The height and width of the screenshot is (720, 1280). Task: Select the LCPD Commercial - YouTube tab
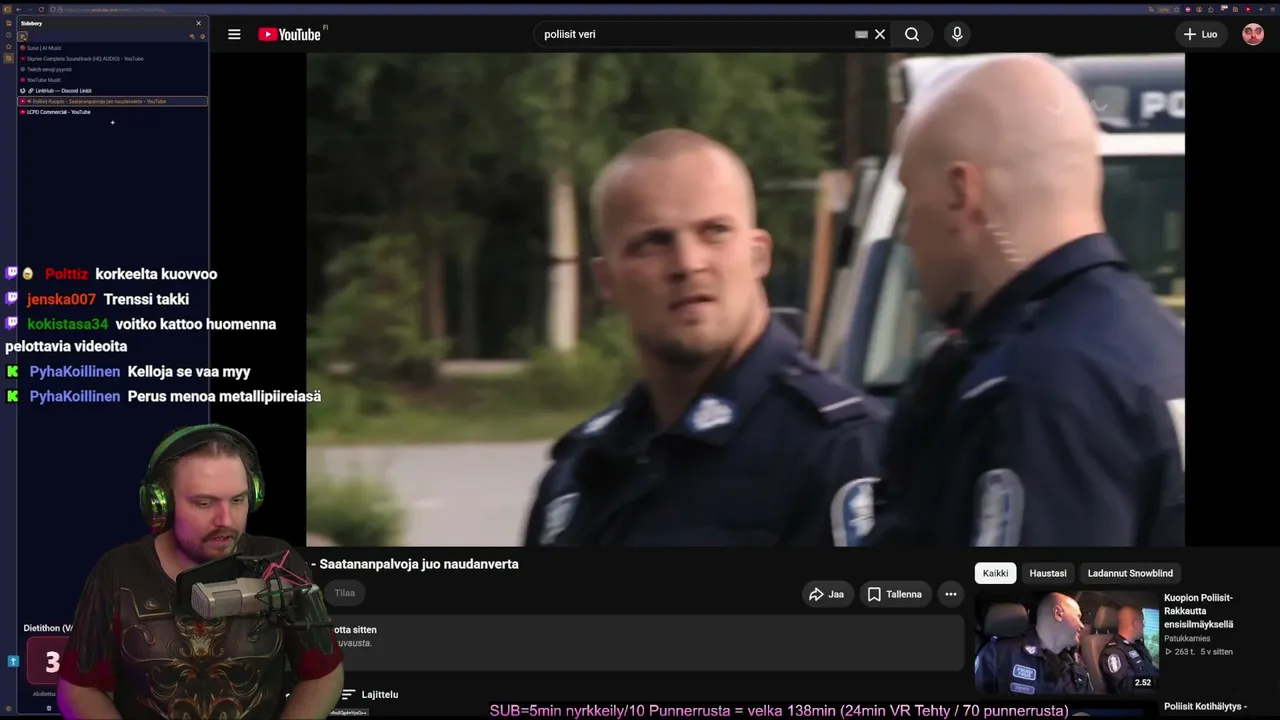click(112, 112)
